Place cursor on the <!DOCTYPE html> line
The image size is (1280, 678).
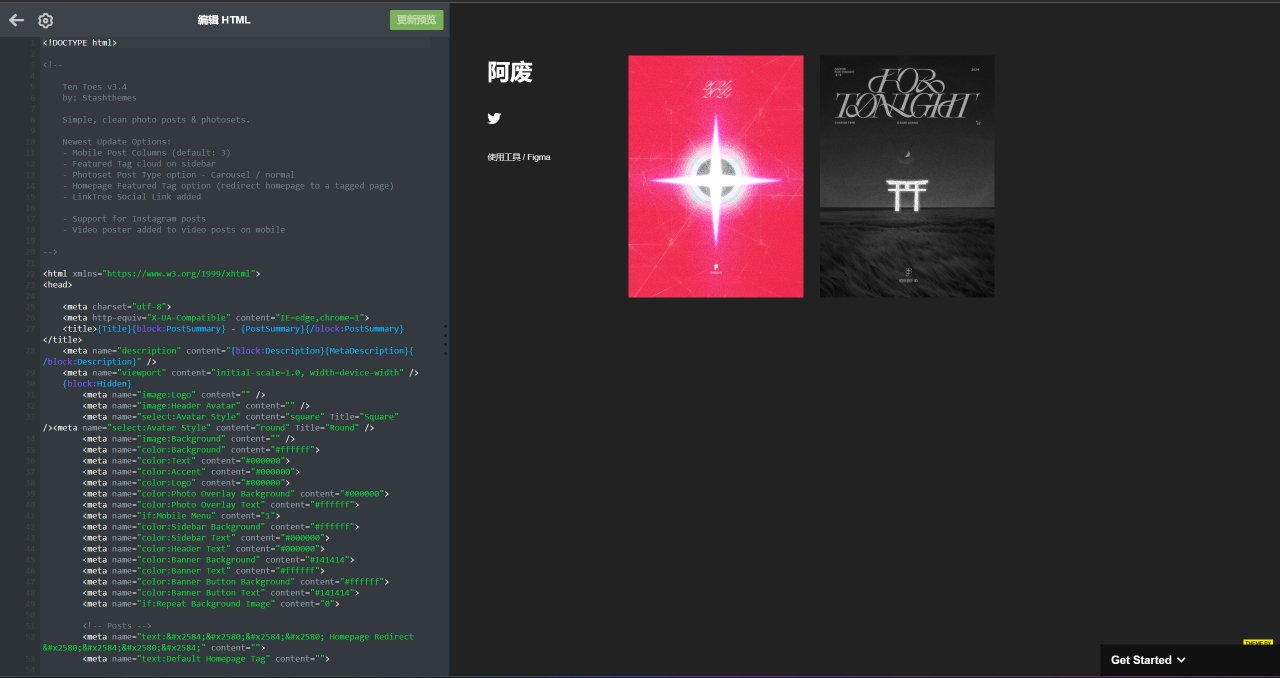click(80, 43)
